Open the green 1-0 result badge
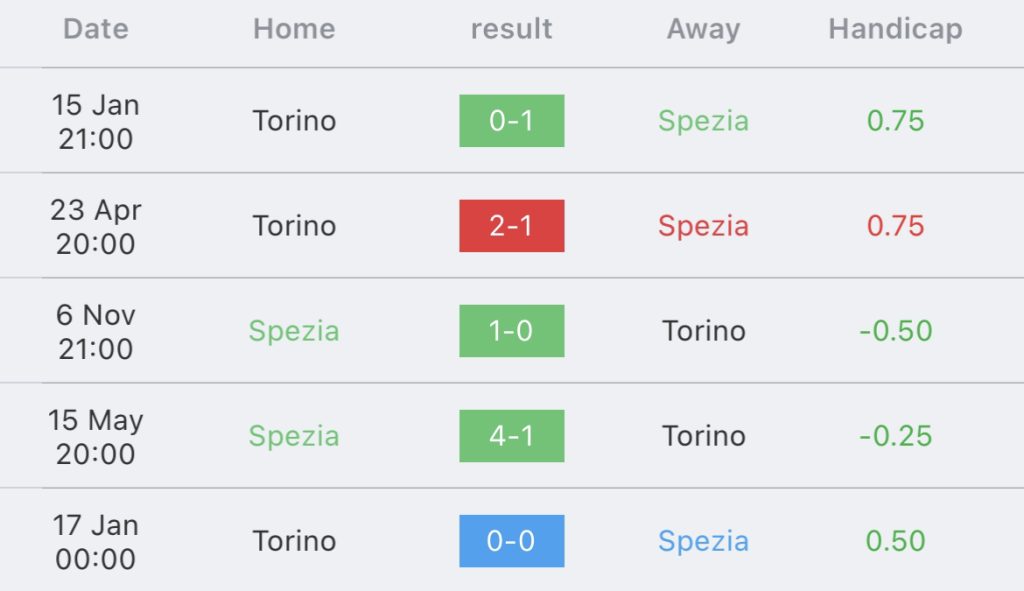1024x591 pixels. 511,331
